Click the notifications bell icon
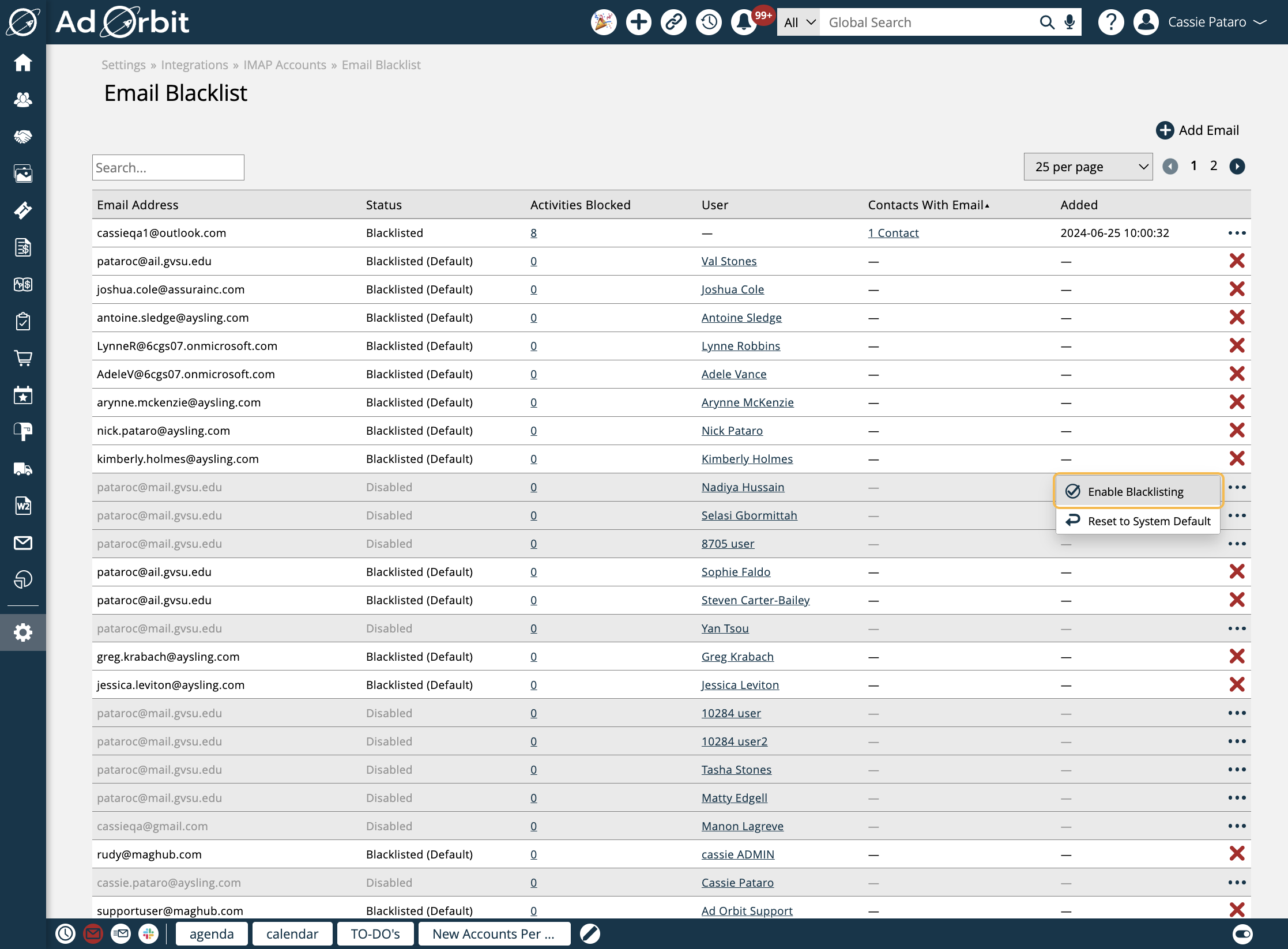This screenshot has width=1288, height=949. pos(744,22)
